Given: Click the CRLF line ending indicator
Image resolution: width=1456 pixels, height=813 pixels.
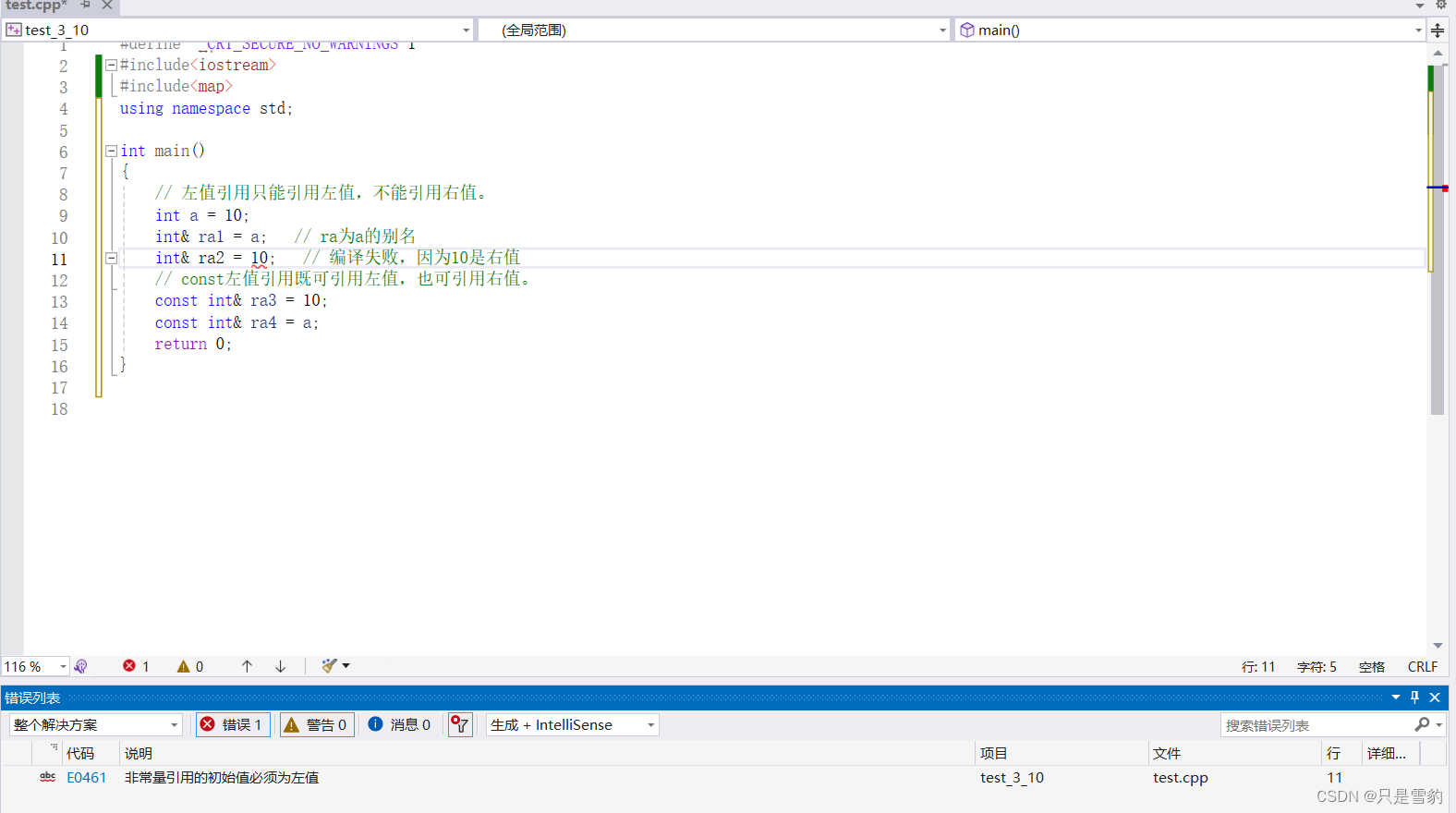Looking at the screenshot, I should pos(1423,667).
